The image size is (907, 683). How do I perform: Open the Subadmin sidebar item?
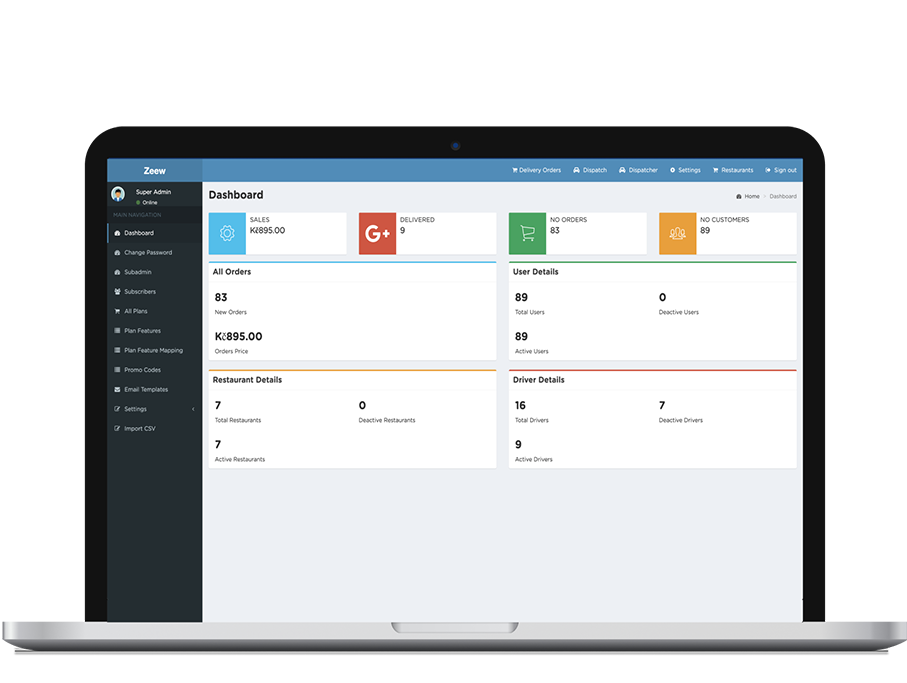[137, 272]
